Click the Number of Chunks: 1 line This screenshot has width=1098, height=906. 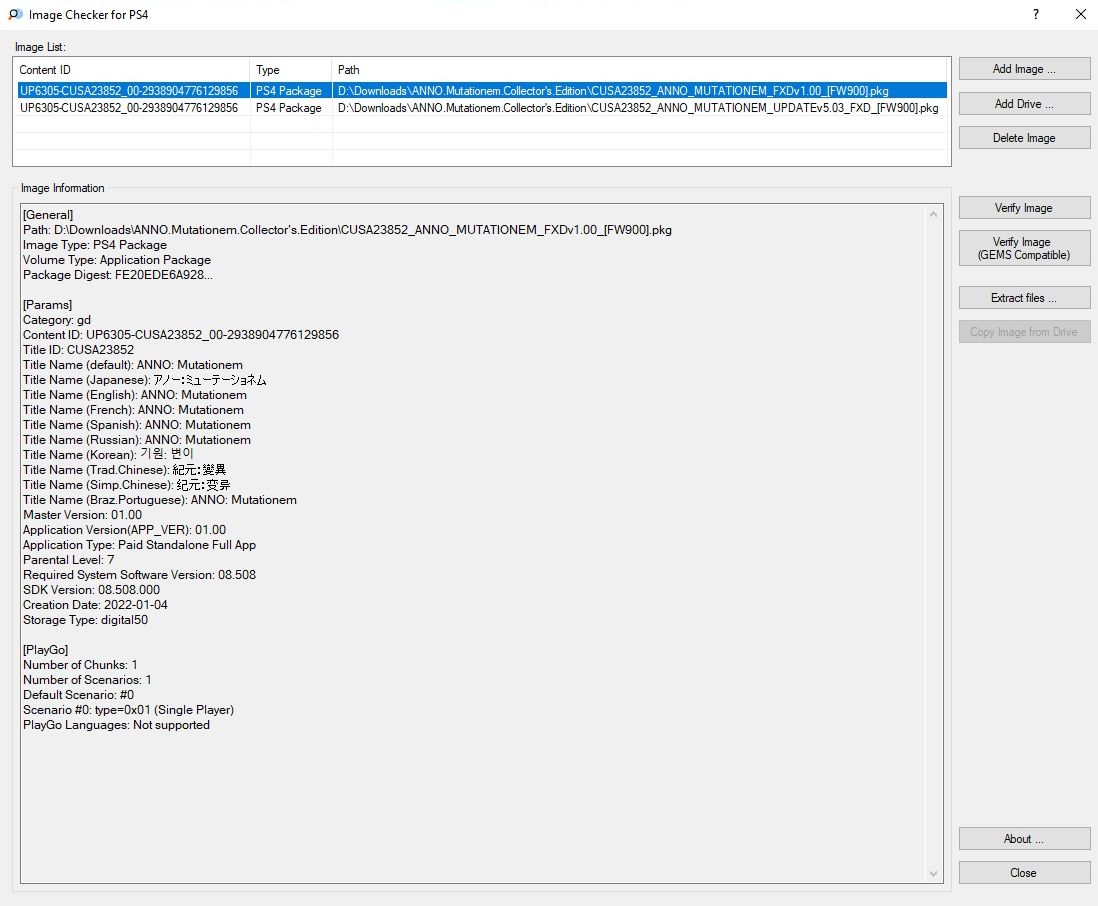81,665
